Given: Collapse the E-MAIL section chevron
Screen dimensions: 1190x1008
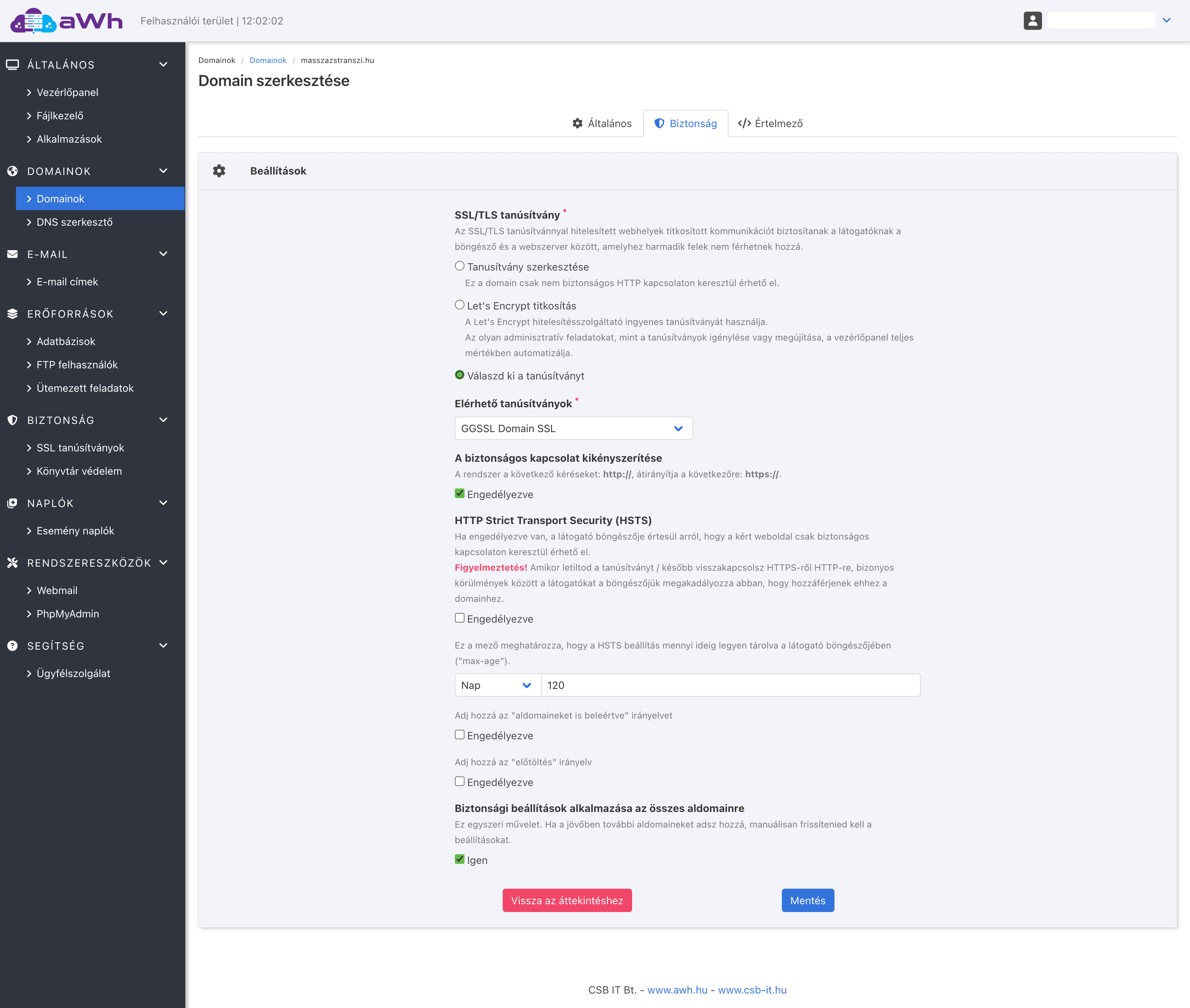Looking at the screenshot, I should [x=163, y=254].
